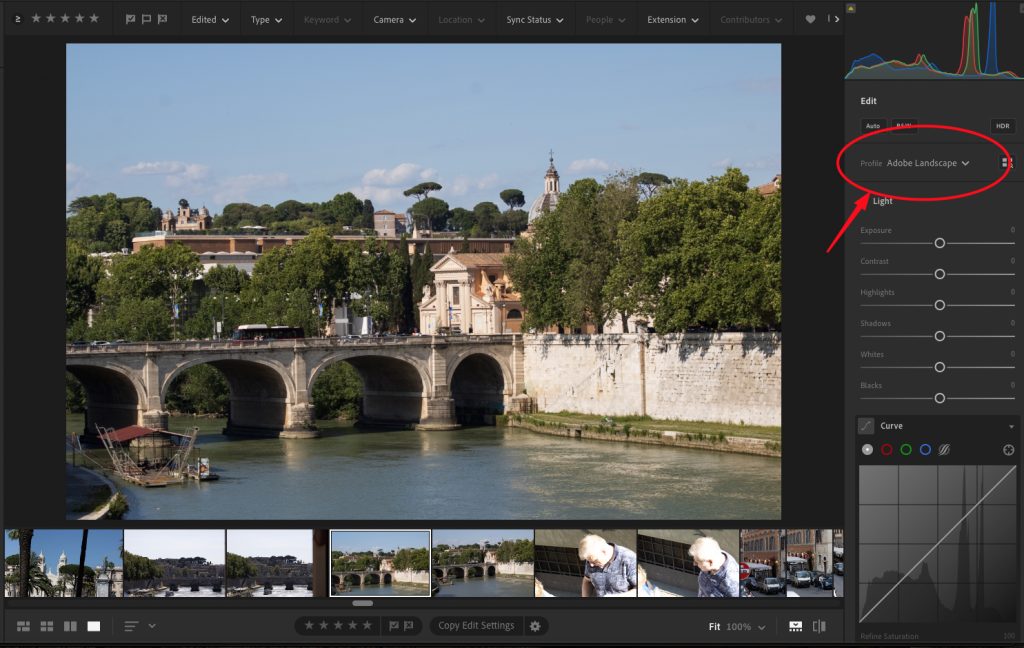Select the elderly man thumbnail in filmstrip

[x=585, y=563]
